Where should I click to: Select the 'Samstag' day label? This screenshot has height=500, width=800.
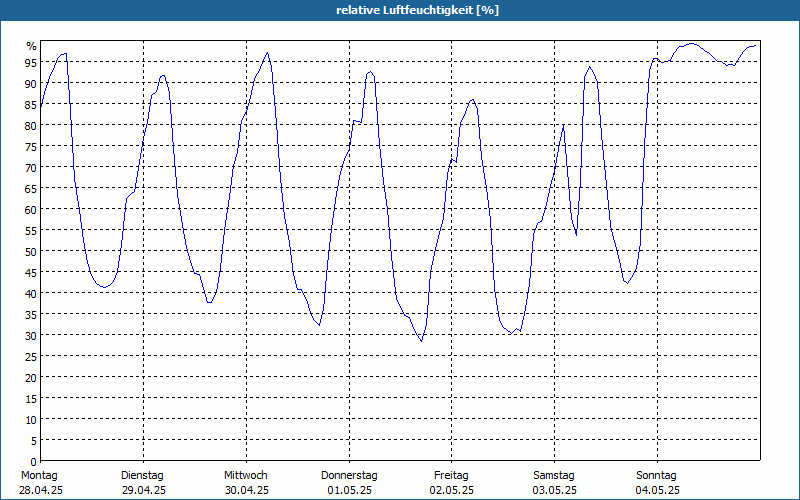pos(554,476)
